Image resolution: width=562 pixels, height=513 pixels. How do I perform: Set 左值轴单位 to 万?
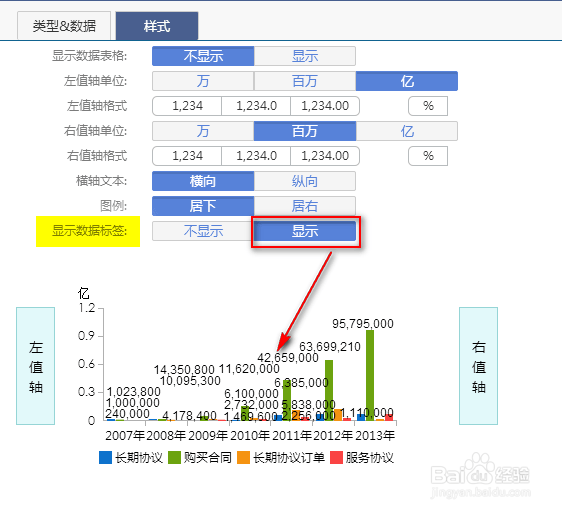coord(203,81)
